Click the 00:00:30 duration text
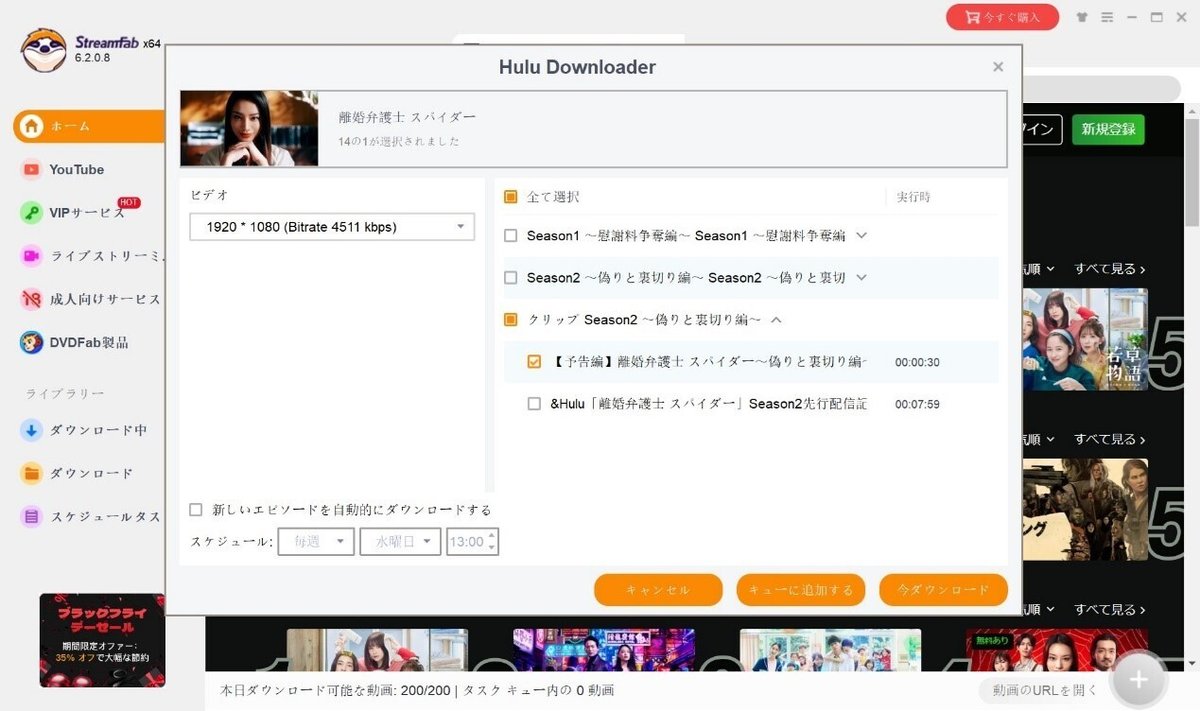This screenshot has height=711, width=1200. pyautogui.click(x=917, y=363)
